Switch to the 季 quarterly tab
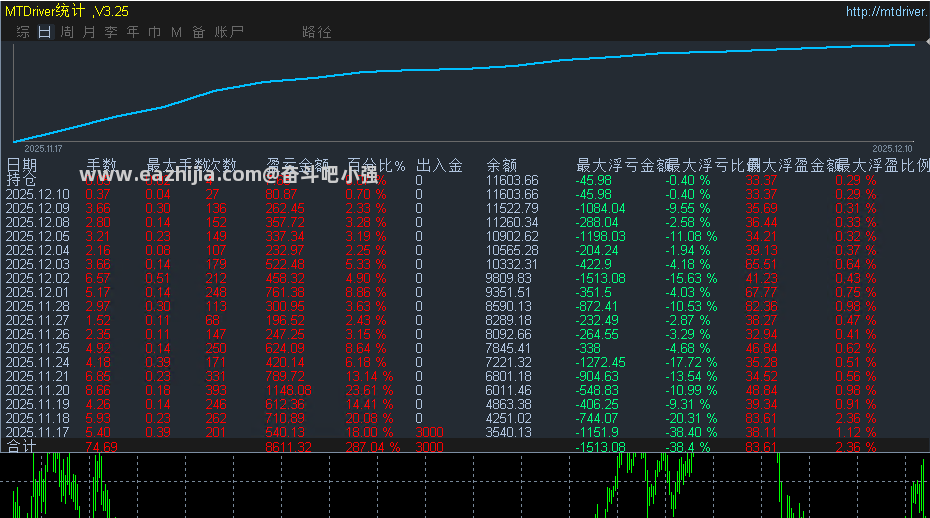The width and height of the screenshot is (930, 518). click(111, 32)
